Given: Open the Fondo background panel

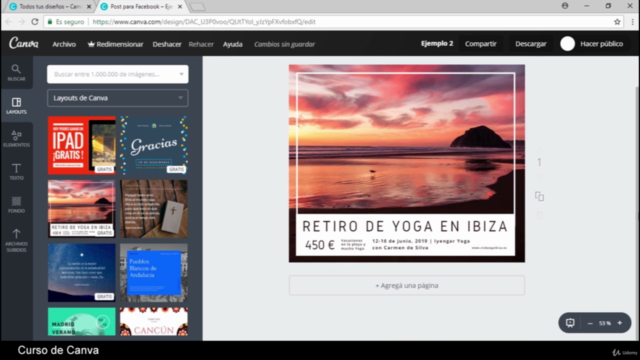Looking at the screenshot, I should (16, 205).
